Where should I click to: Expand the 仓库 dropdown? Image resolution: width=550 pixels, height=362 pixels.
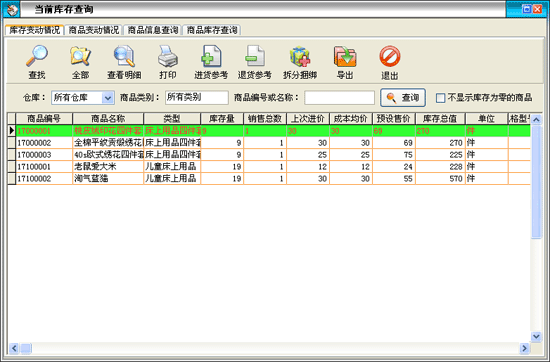click(x=108, y=98)
